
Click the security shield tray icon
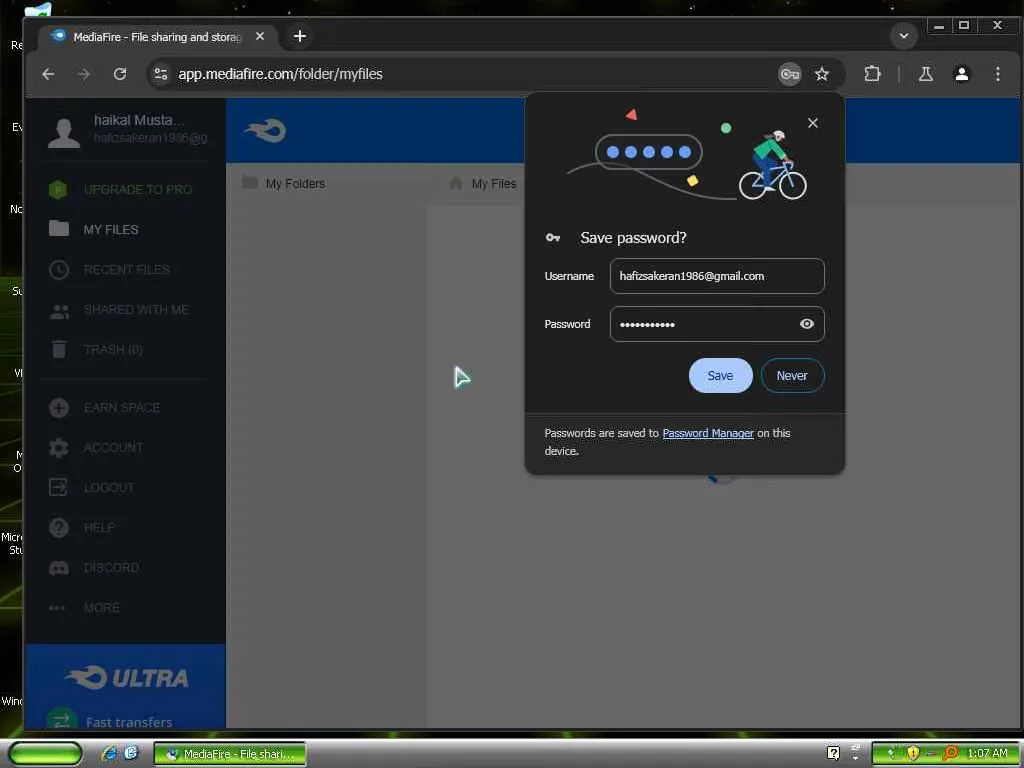pos(913,753)
